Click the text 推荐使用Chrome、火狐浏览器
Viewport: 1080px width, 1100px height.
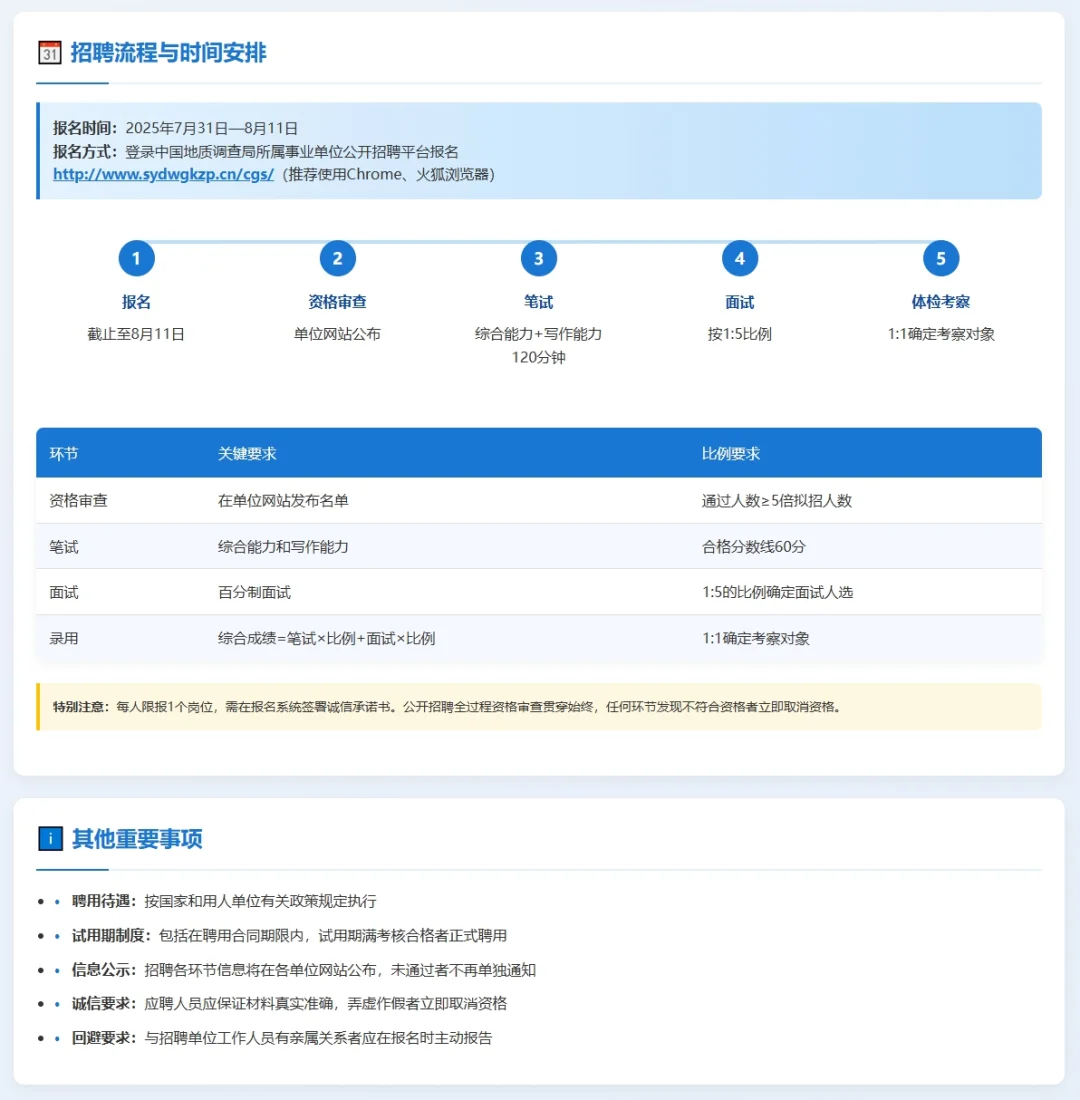coord(389,175)
